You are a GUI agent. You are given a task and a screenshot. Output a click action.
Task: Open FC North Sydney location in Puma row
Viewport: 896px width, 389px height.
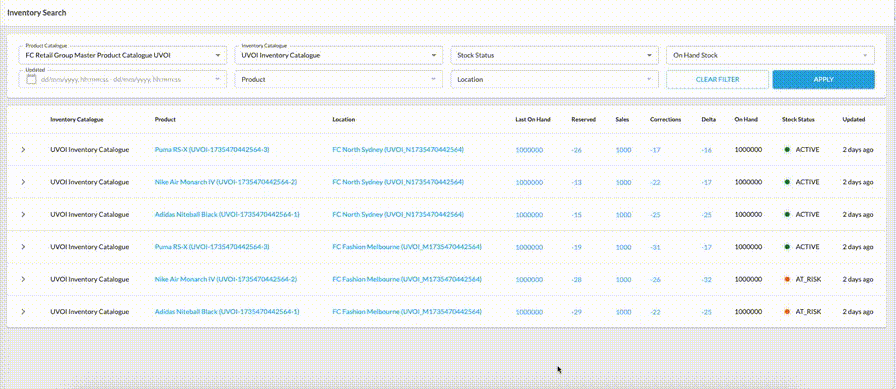point(398,150)
